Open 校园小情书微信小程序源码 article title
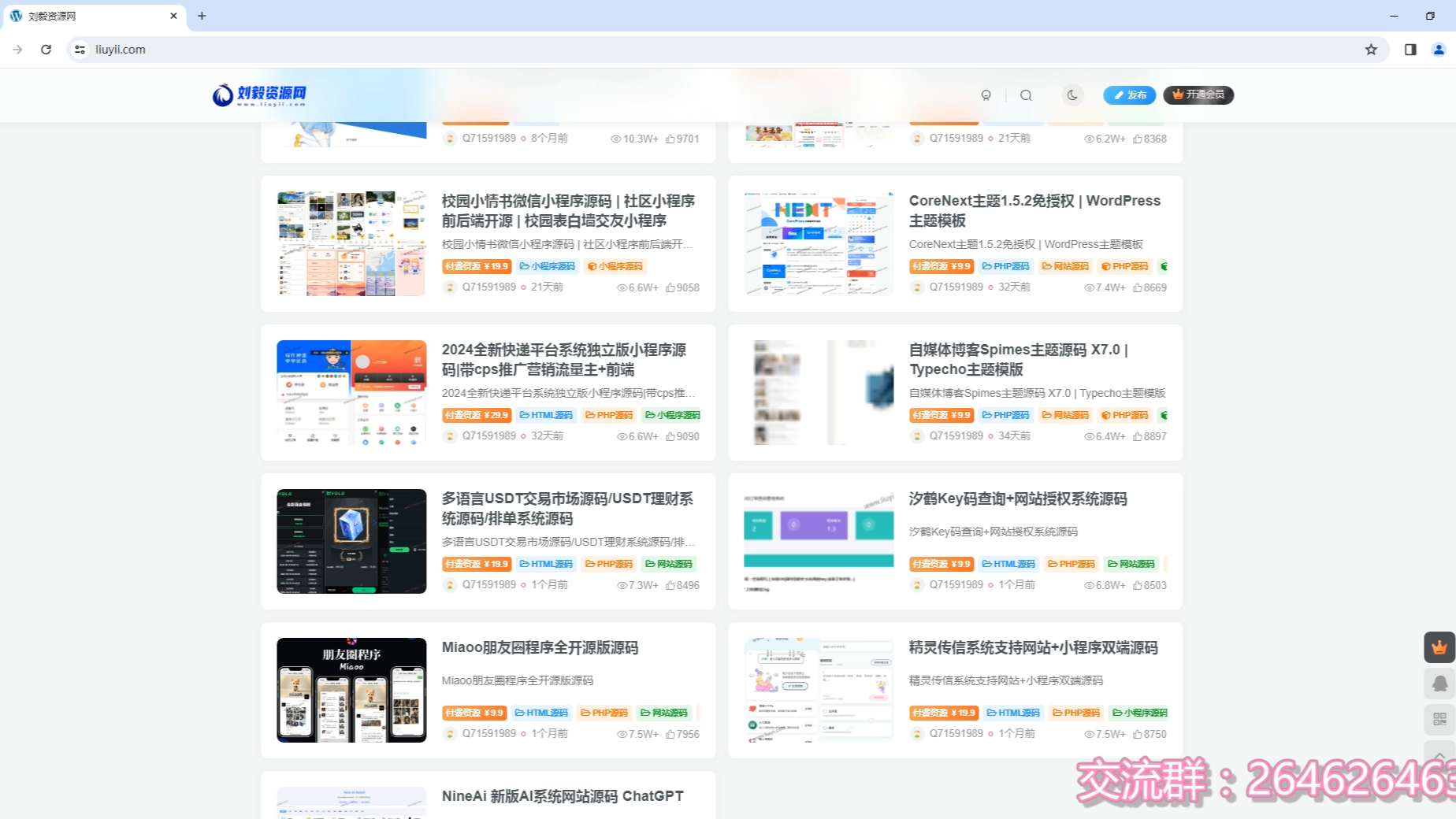 [x=568, y=210]
